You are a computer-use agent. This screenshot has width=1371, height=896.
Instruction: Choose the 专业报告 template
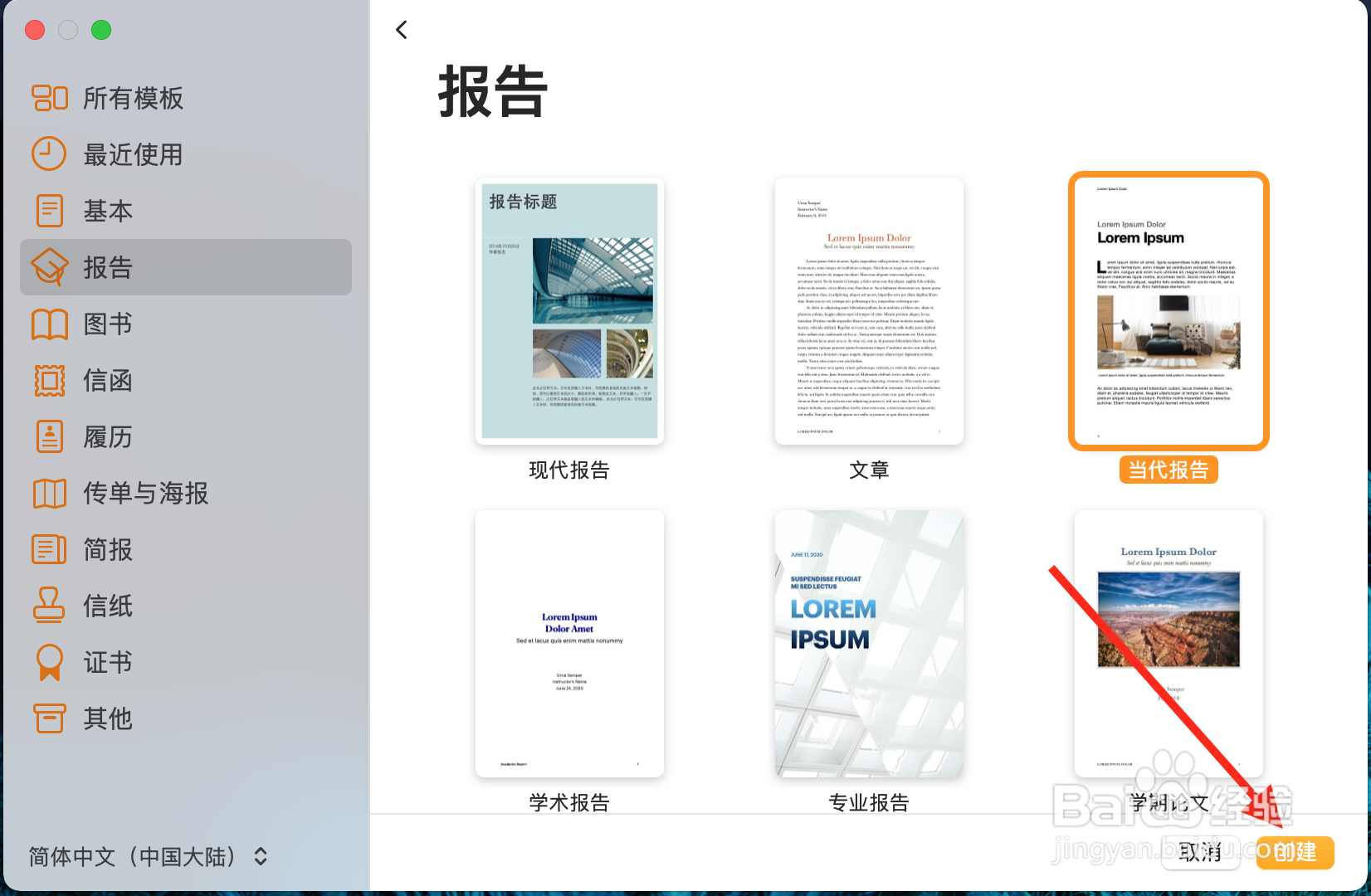point(869,643)
